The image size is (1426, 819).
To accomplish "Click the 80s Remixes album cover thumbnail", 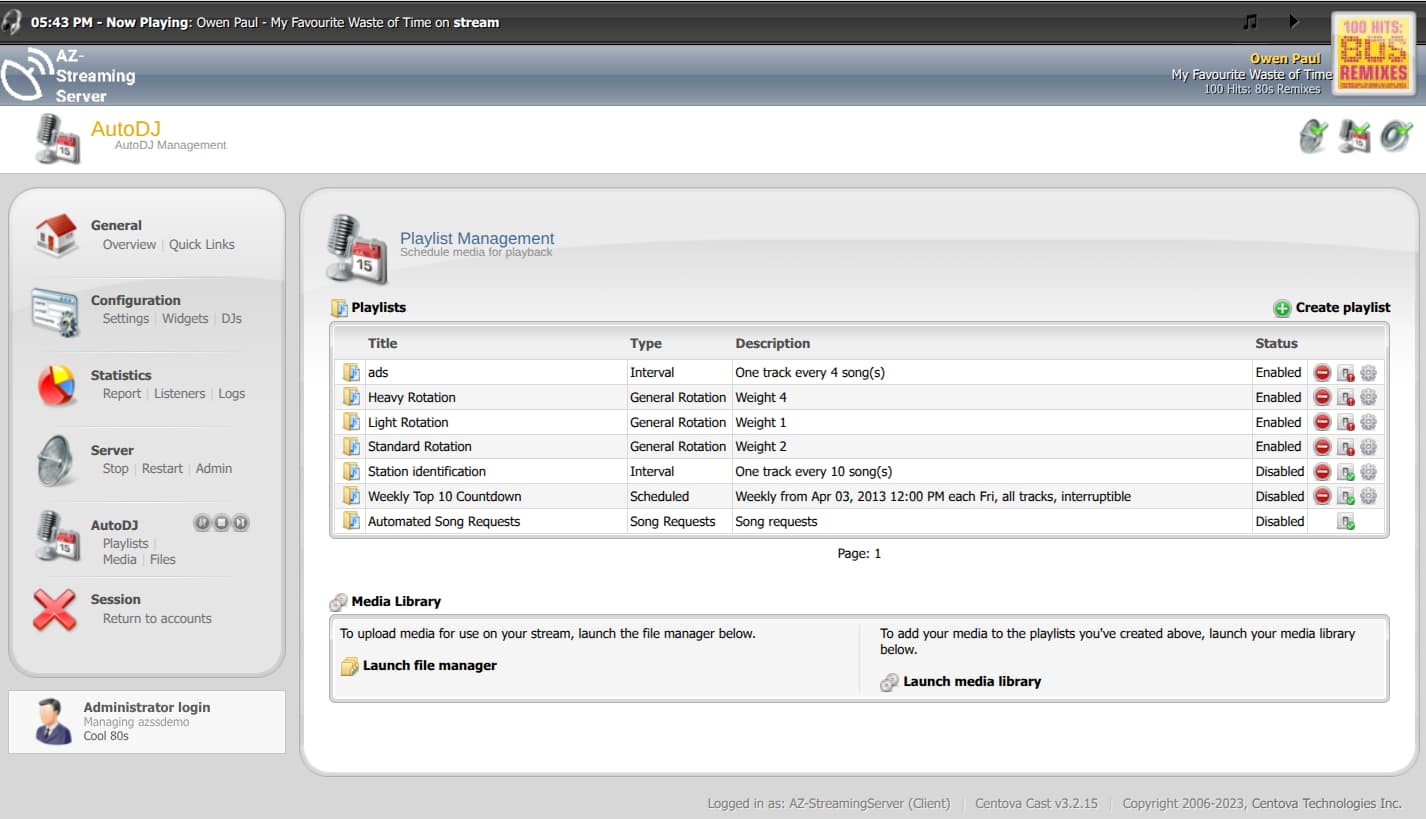I will coord(1373,53).
